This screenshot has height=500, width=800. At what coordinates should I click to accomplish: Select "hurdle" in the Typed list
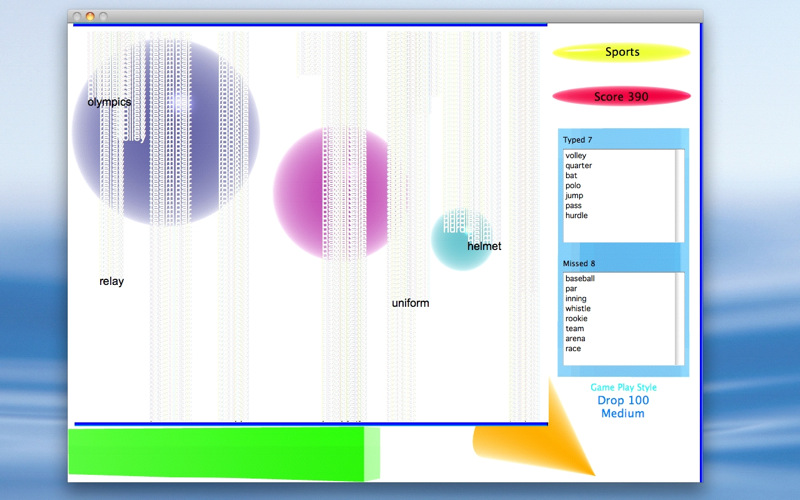coord(576,216)
